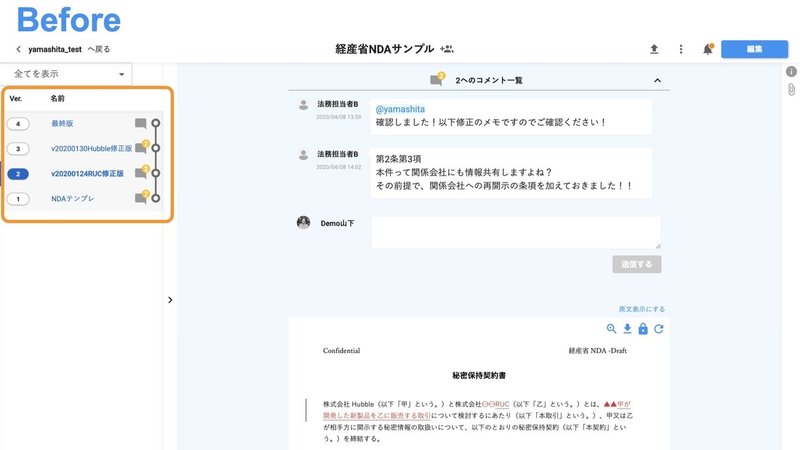This screenshot has width=800, height=450.
Task: Click Demo山下 avatar
Action: tap(304, 222)
